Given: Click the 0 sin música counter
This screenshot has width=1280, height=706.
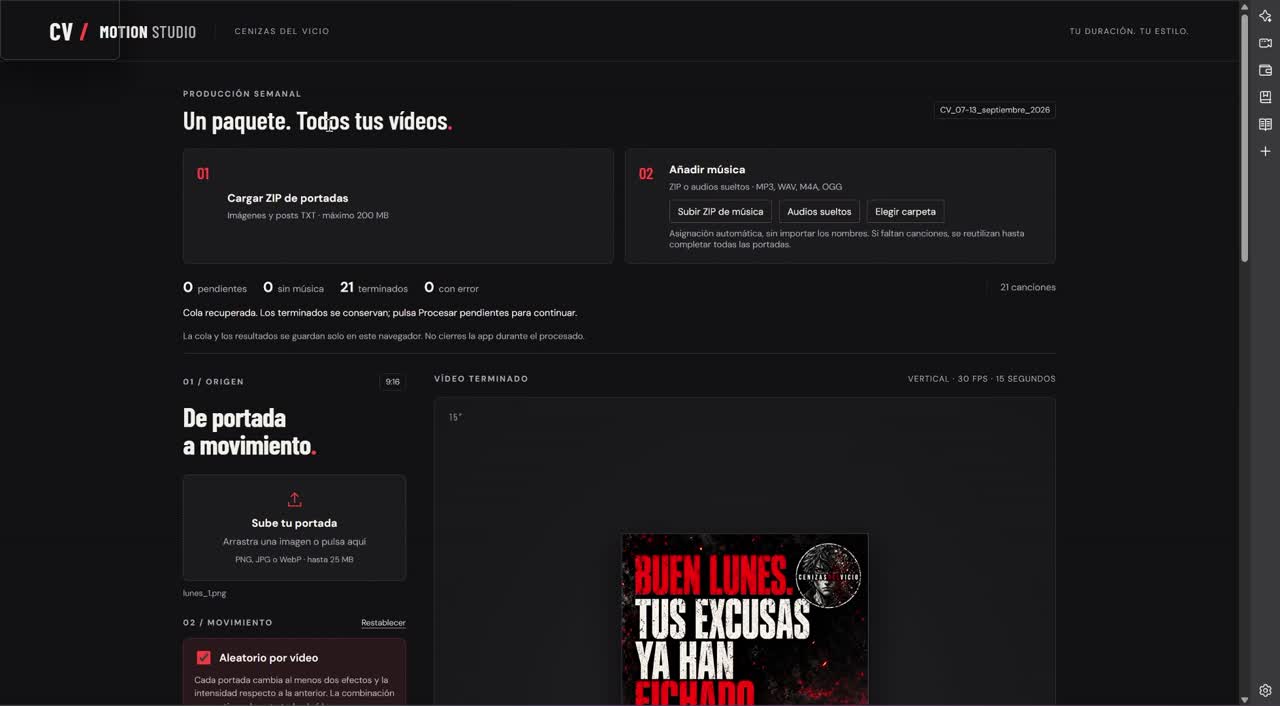Looking at the screenshot, I should tap(293, 288).
